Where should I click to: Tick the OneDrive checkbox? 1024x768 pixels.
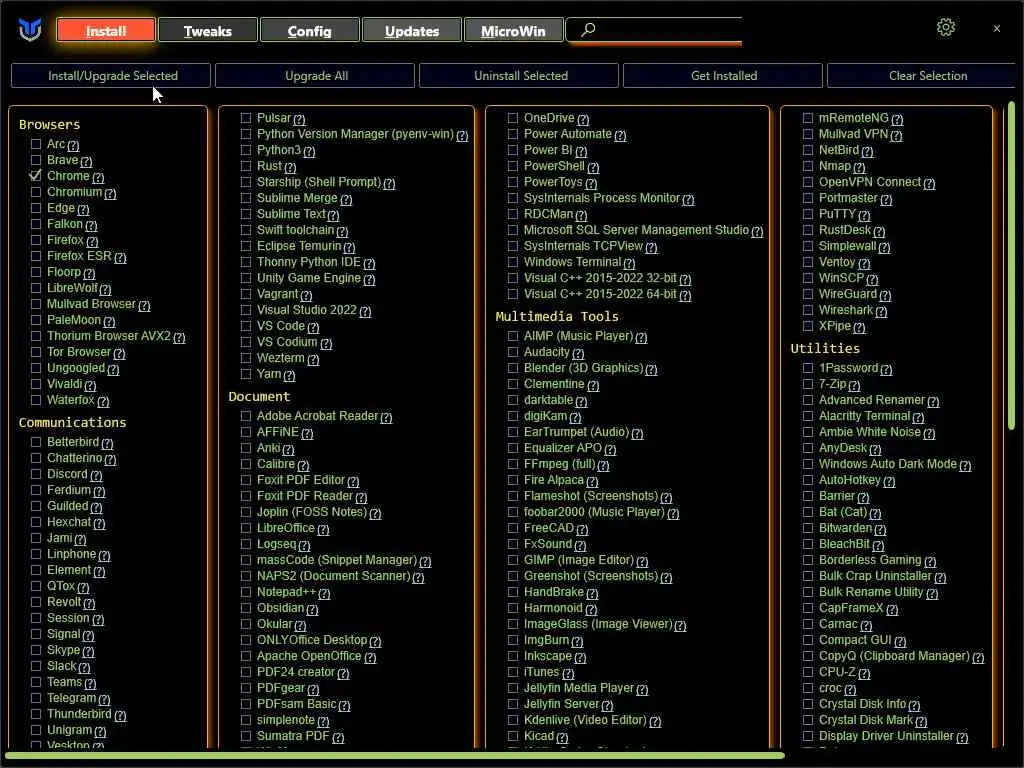pos(513,118)
